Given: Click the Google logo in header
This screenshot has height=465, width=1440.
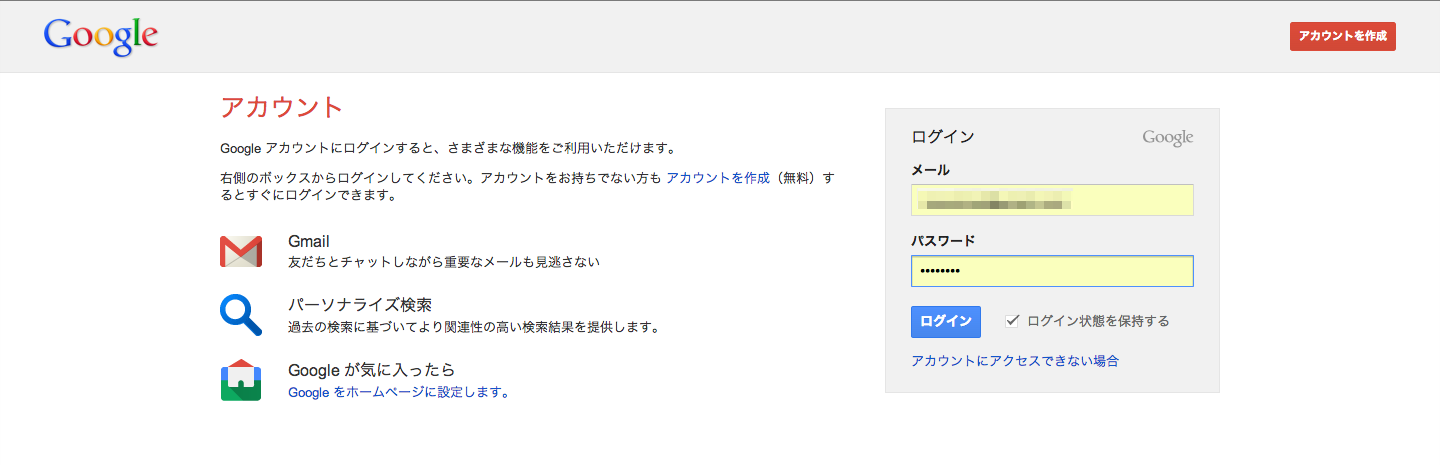Looking at the screenshot, I should pos(100,37).
